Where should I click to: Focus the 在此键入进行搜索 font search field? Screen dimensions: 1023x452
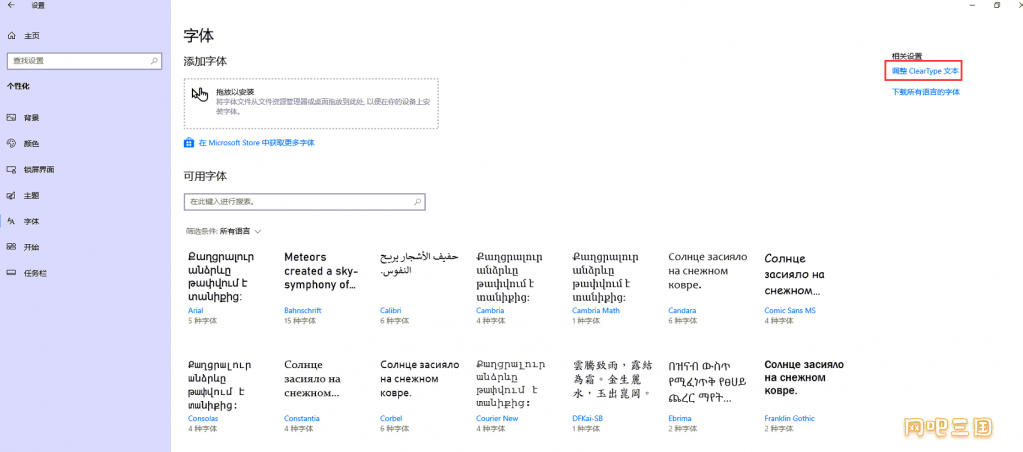[305, 202]
